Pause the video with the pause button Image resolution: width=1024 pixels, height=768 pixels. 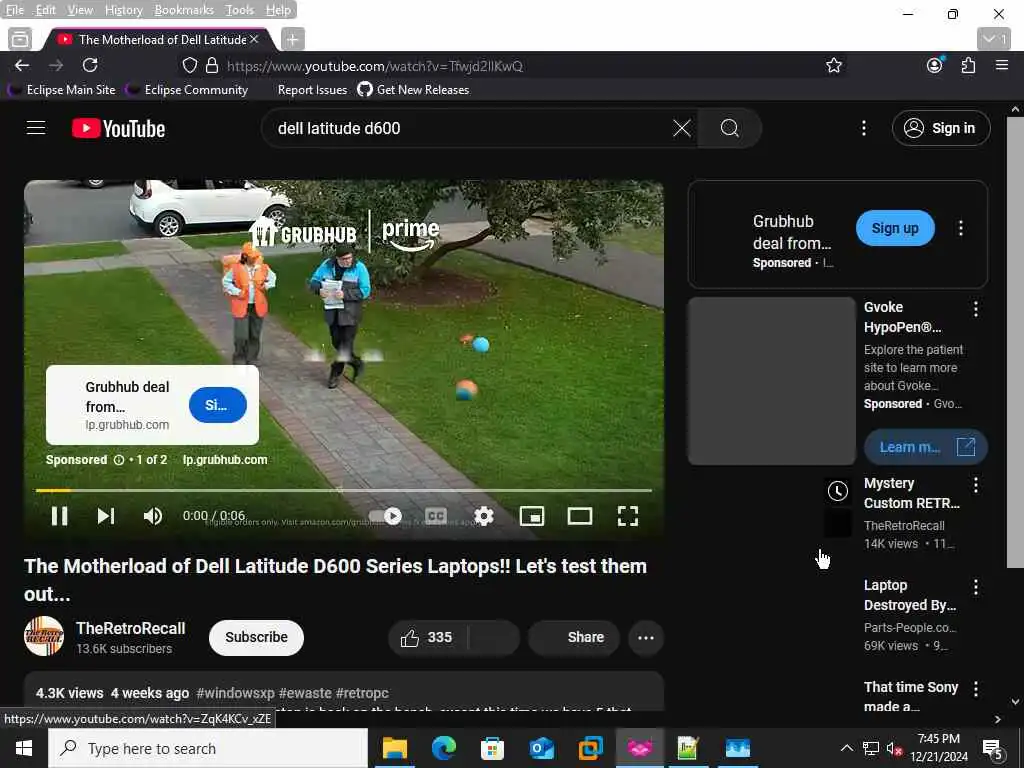tap(59, 516)
